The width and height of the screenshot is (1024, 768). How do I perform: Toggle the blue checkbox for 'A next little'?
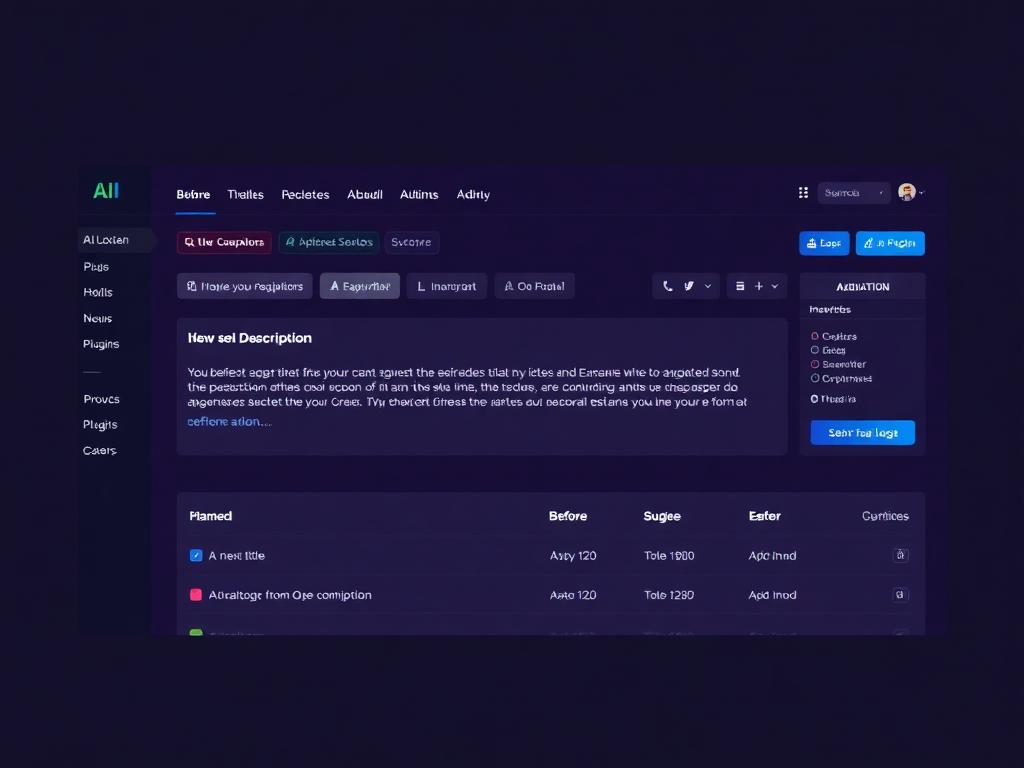click(196, 555)
